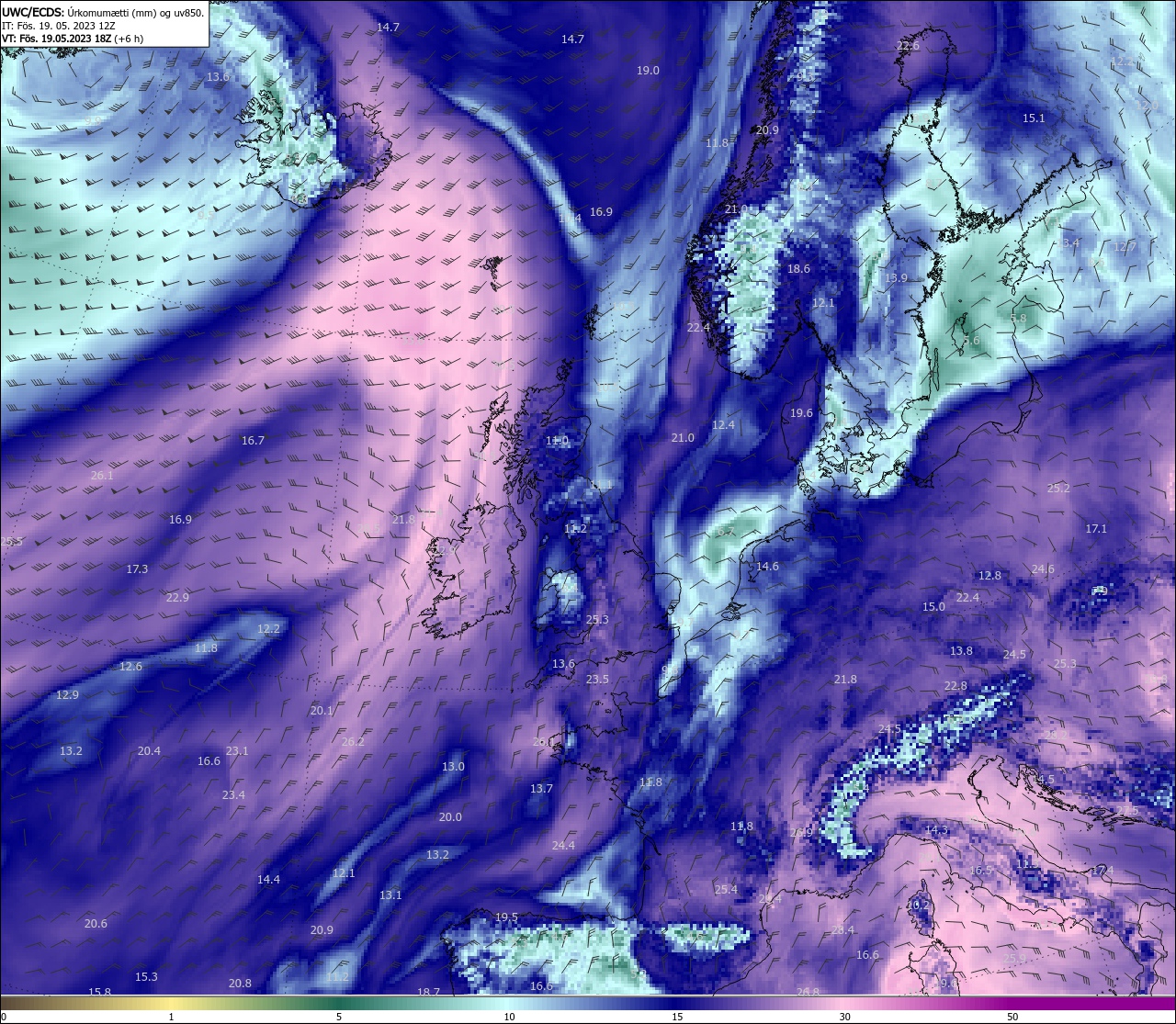Click the 22.9 value label
1176x1024 pixels.
[x=177, y=598]
